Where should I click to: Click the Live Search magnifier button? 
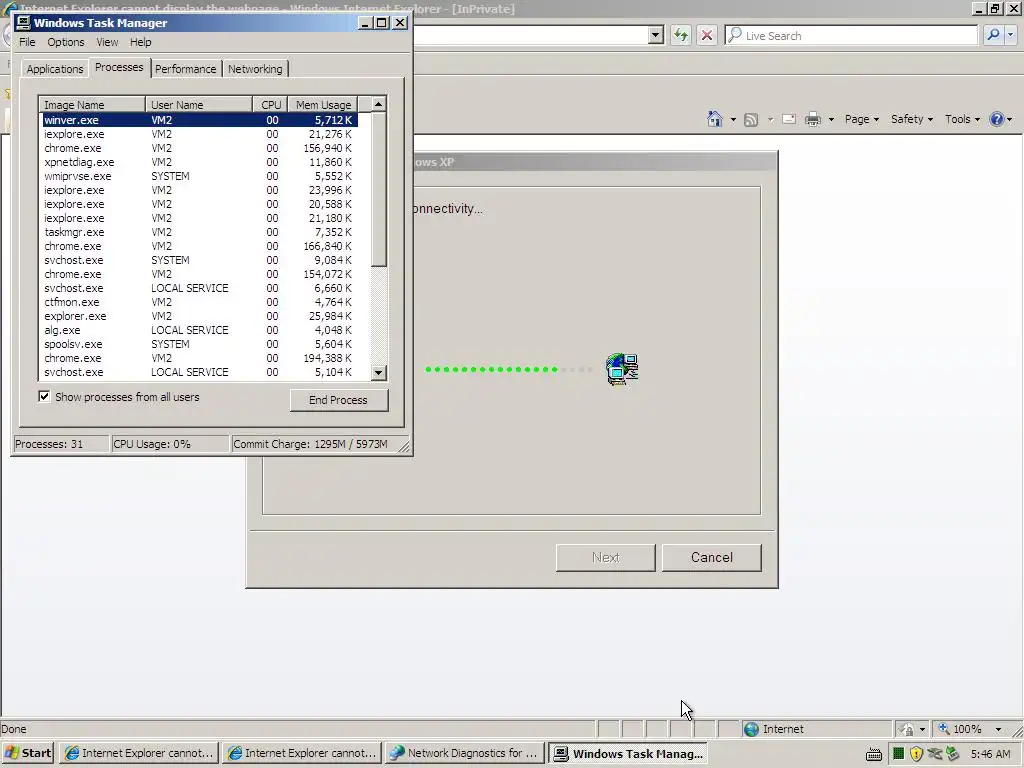(x=993, y=35)
